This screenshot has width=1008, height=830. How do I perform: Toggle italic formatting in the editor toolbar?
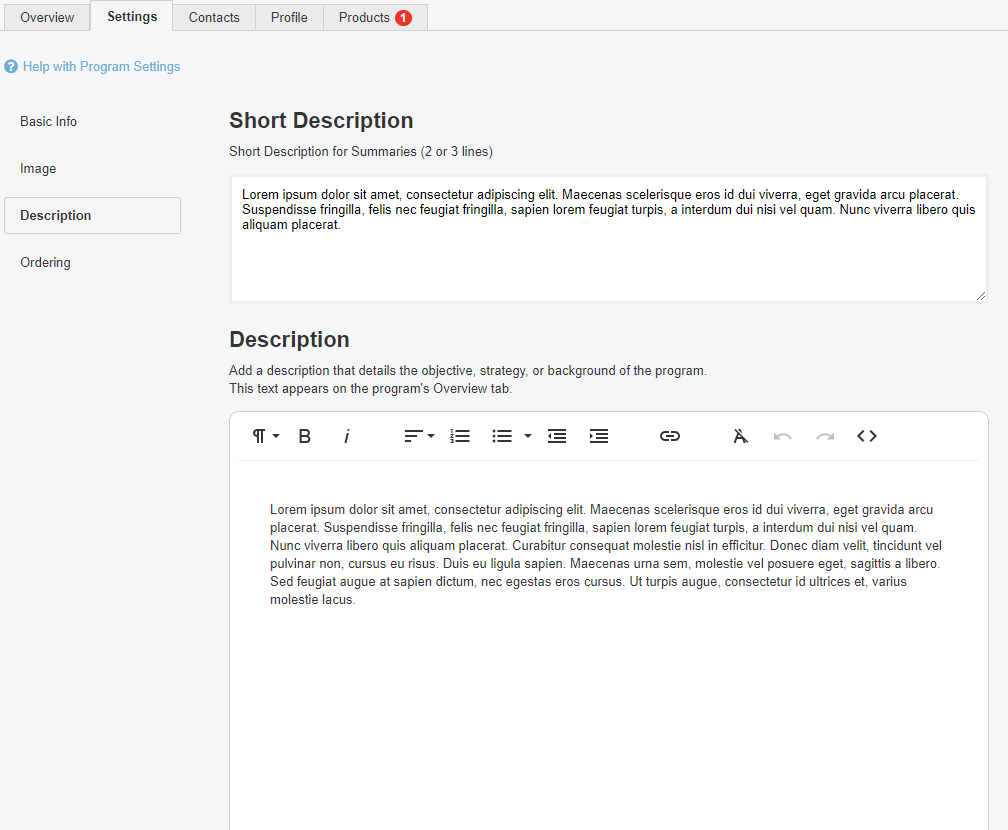347,436
